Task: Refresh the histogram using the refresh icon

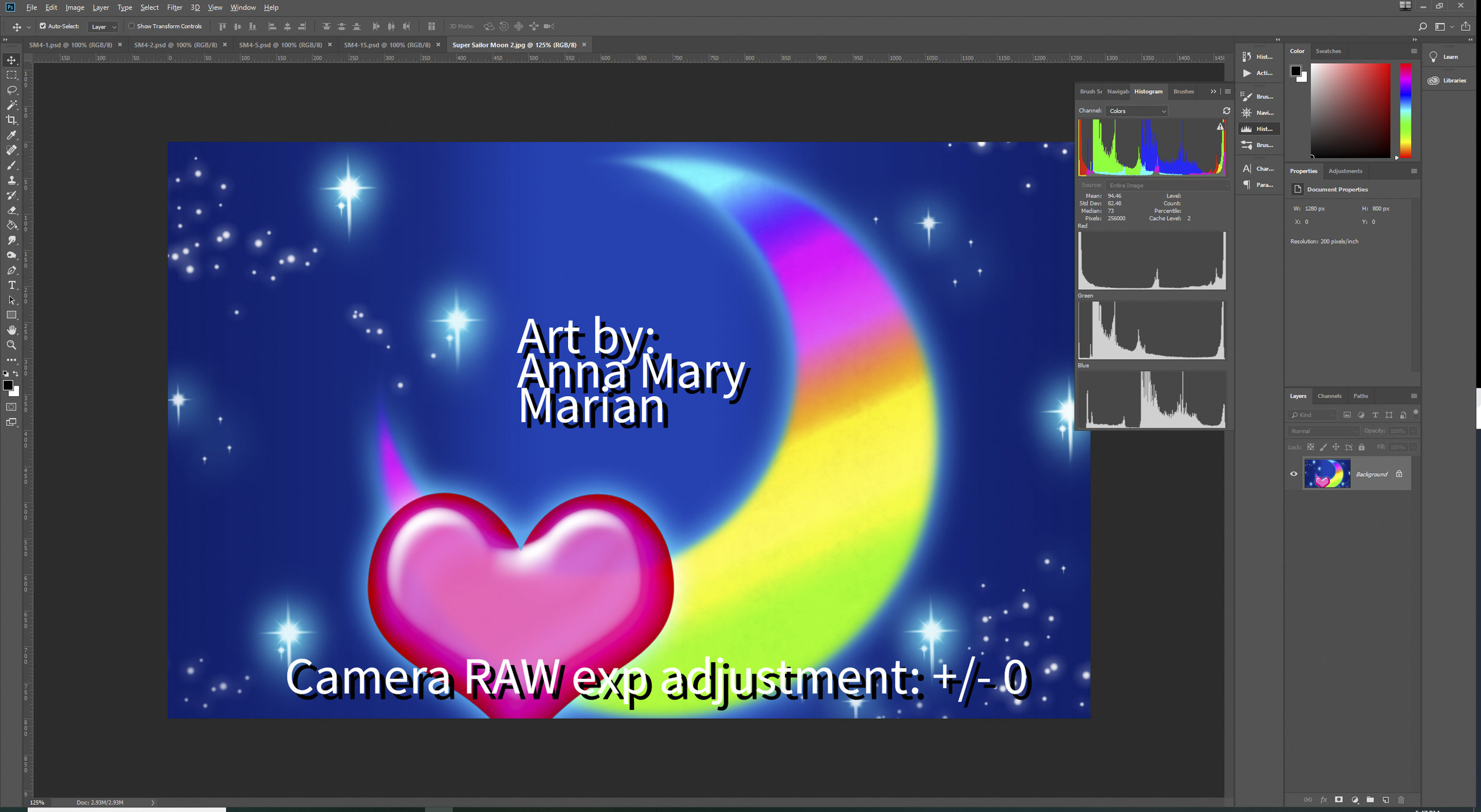Action: tap(1226, 111)
